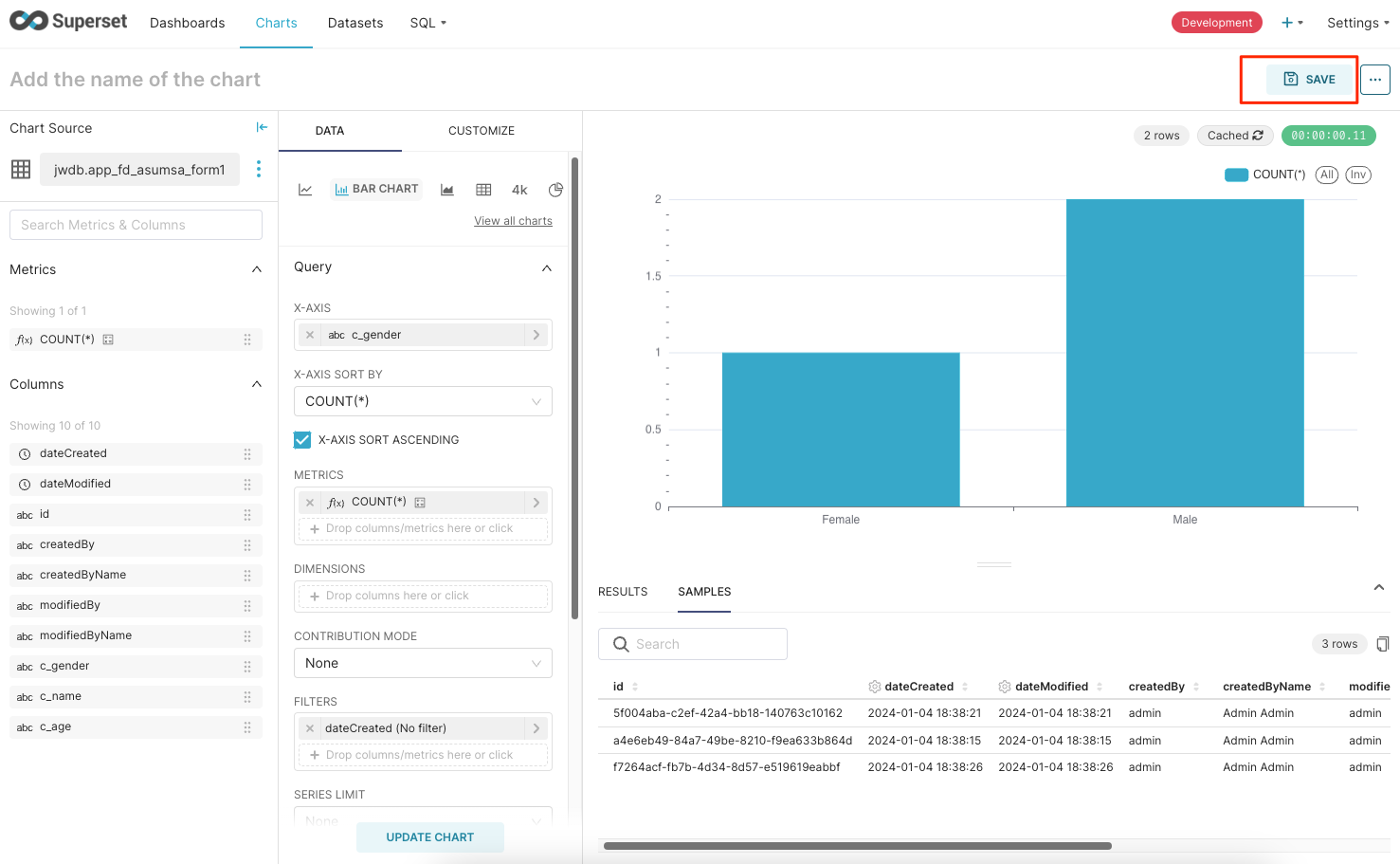Open the Contribution Mode dropdown

(x=423, y=663)
